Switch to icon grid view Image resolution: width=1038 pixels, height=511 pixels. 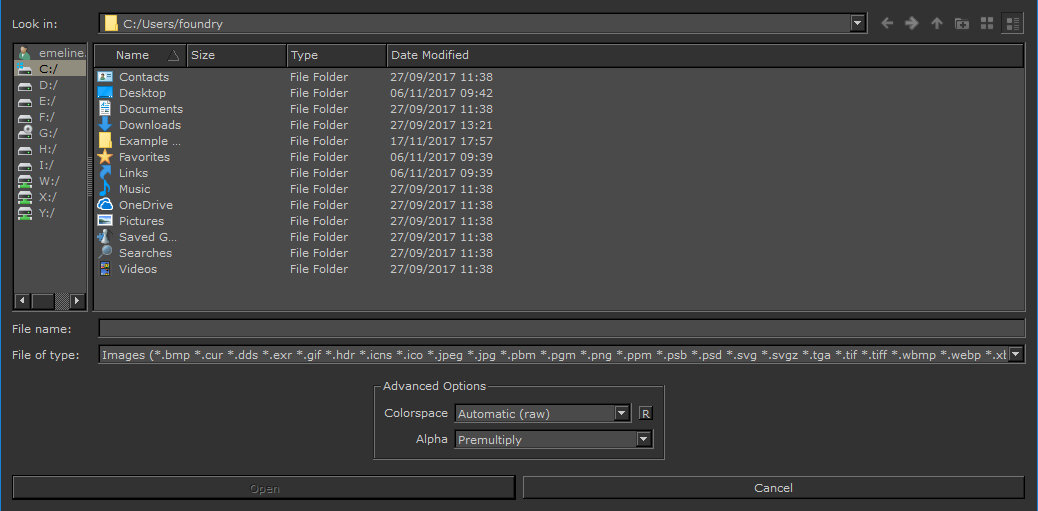(x=987, y=23)
